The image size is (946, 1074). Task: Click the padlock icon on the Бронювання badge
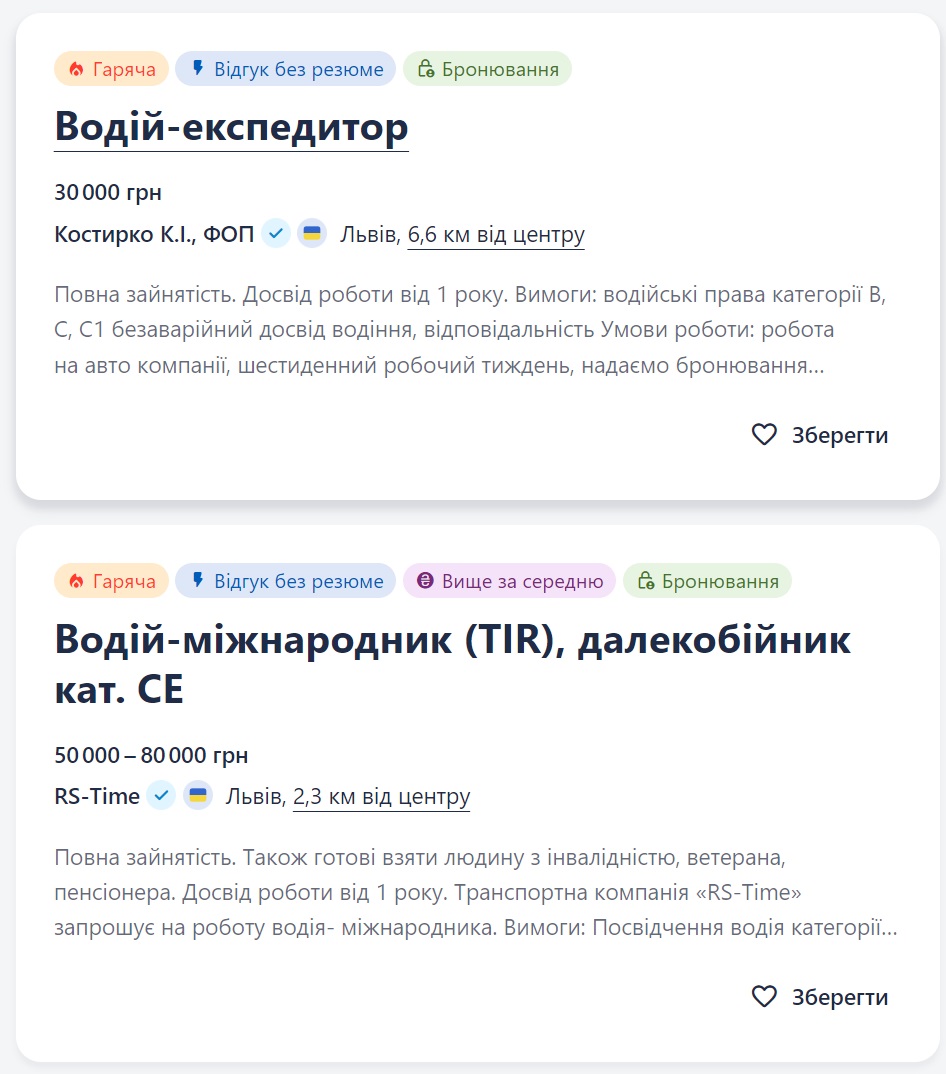click(425, 68)
